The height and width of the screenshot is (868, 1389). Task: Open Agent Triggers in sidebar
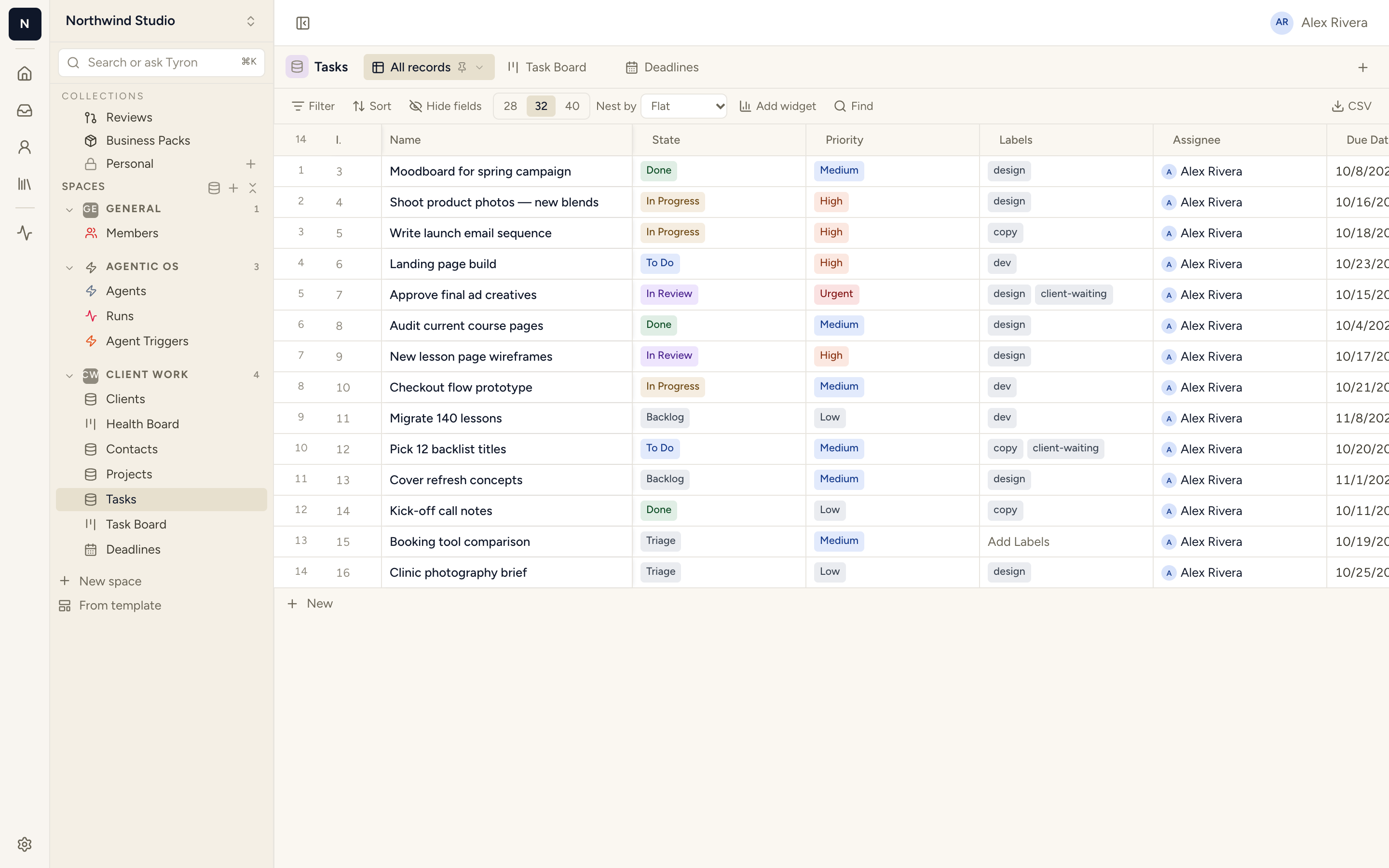click(x=161, y=341)
